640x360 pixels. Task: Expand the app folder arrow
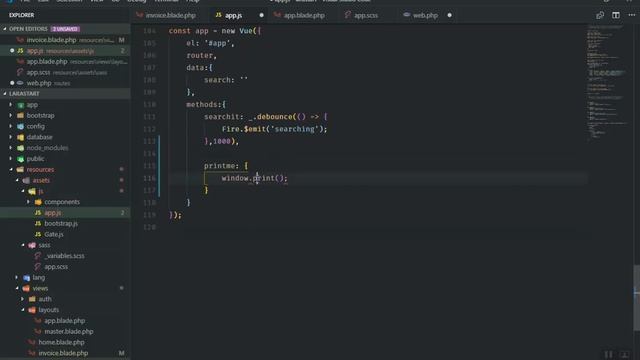11,105
